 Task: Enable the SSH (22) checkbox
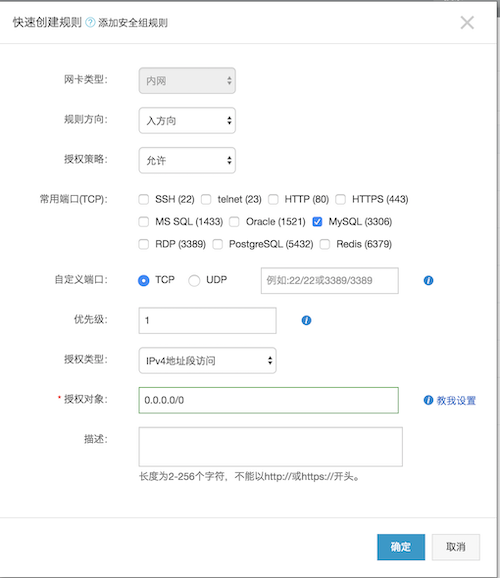(143, 199)
